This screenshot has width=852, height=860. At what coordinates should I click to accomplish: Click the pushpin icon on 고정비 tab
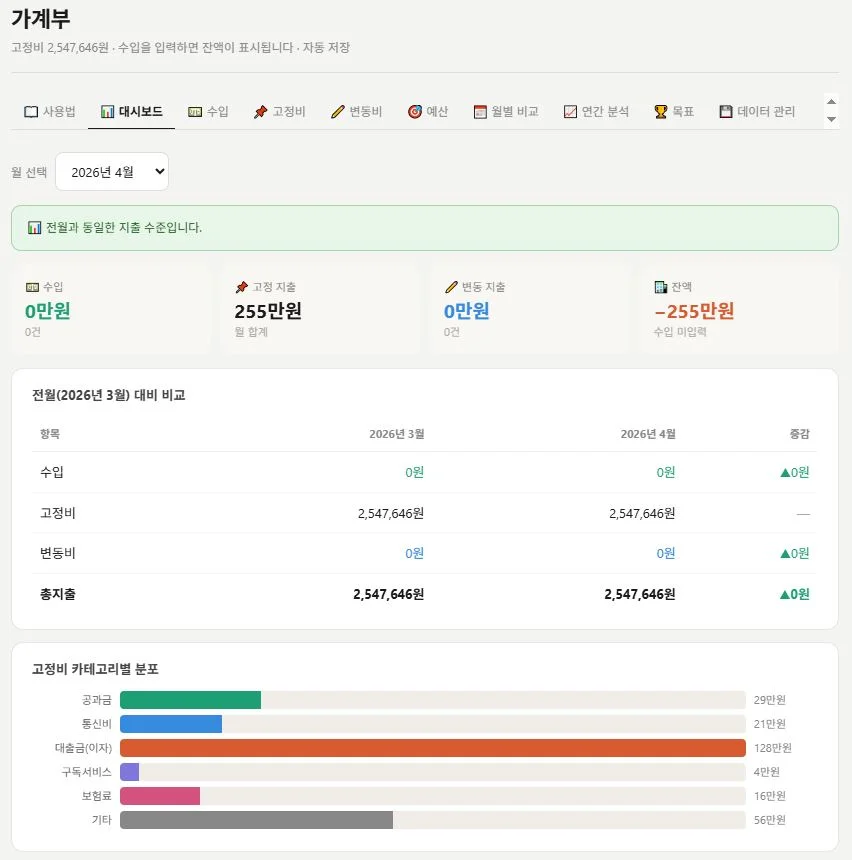tap(260, 112)
